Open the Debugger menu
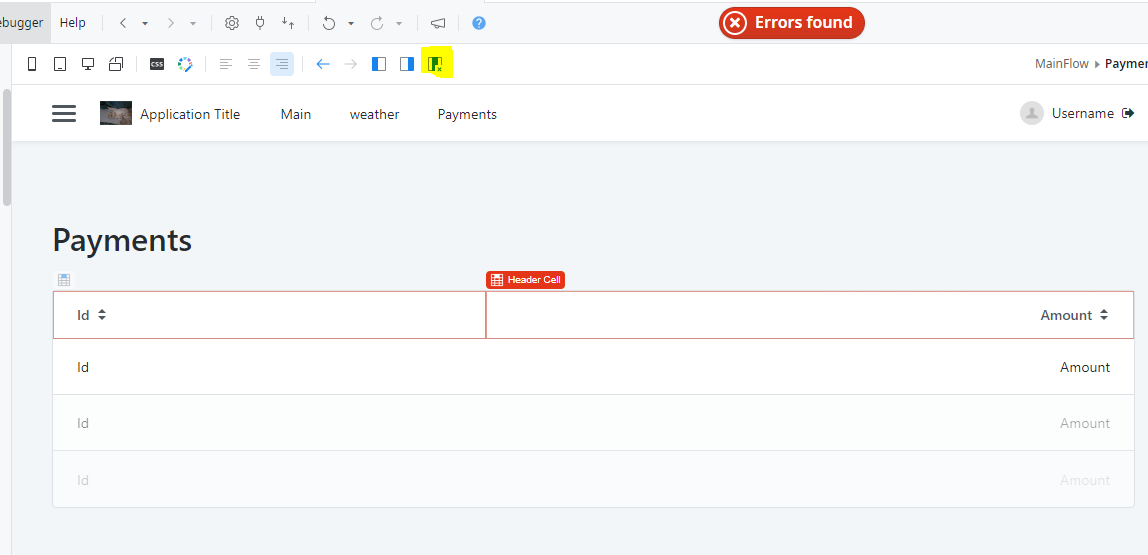Viewport: 1148px width, 555px height. 25,23
